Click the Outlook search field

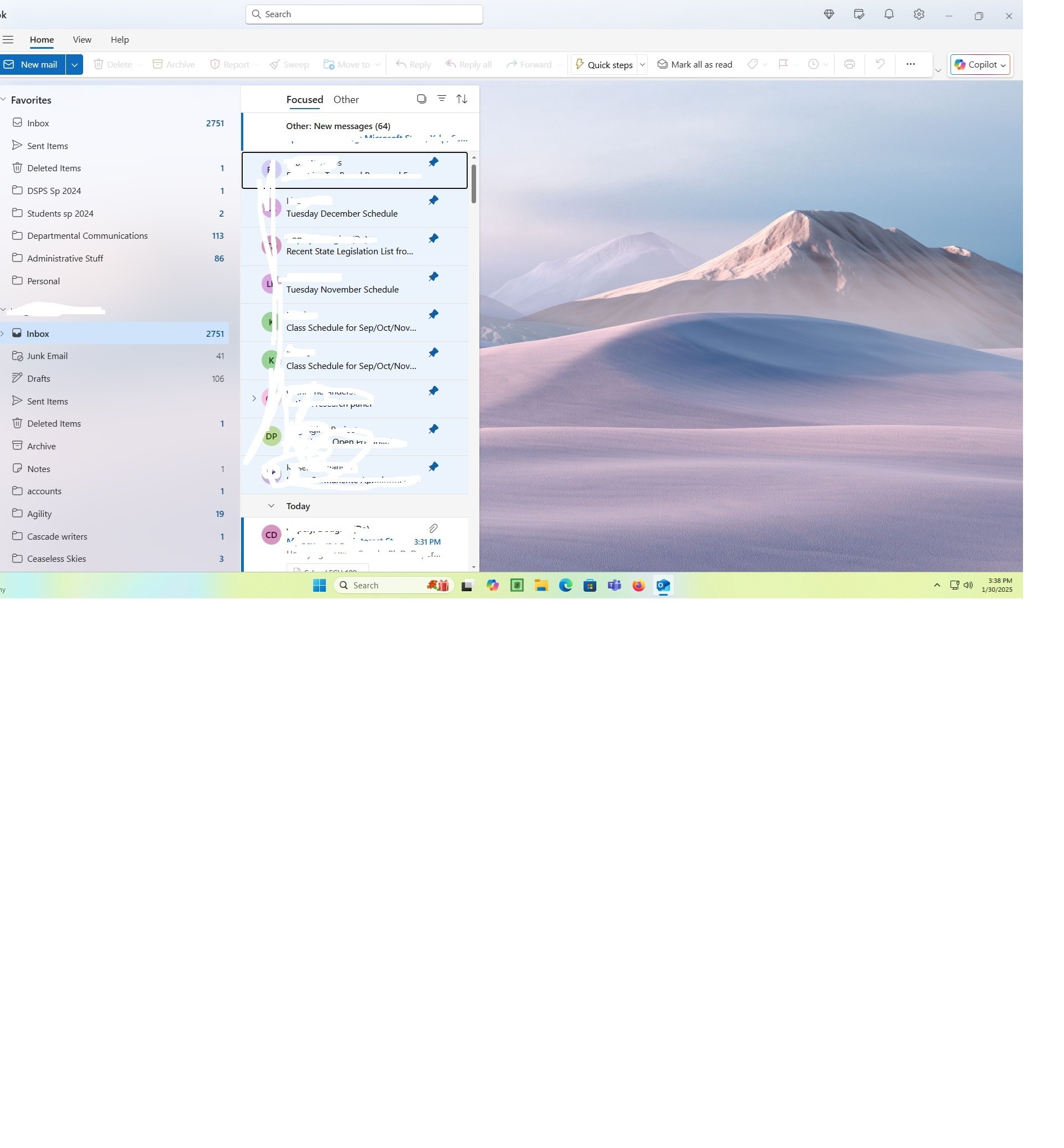(365, 14)
